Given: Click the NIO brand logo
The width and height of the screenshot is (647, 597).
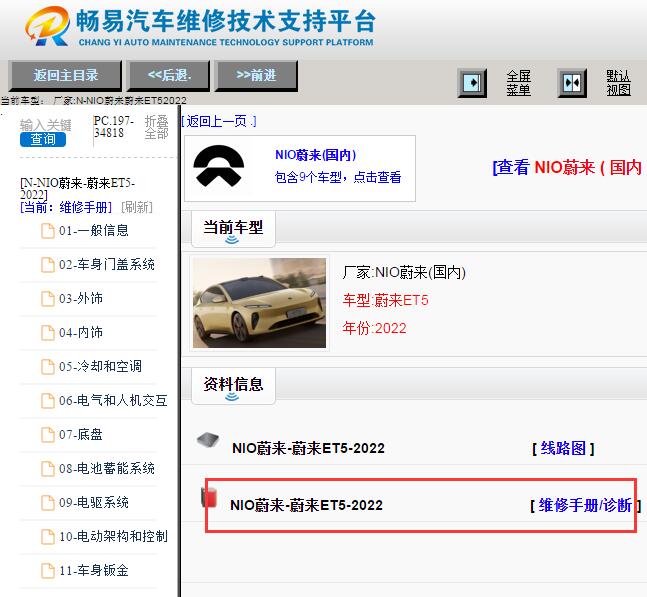Looking at the screenshot, I should (219, 166).
